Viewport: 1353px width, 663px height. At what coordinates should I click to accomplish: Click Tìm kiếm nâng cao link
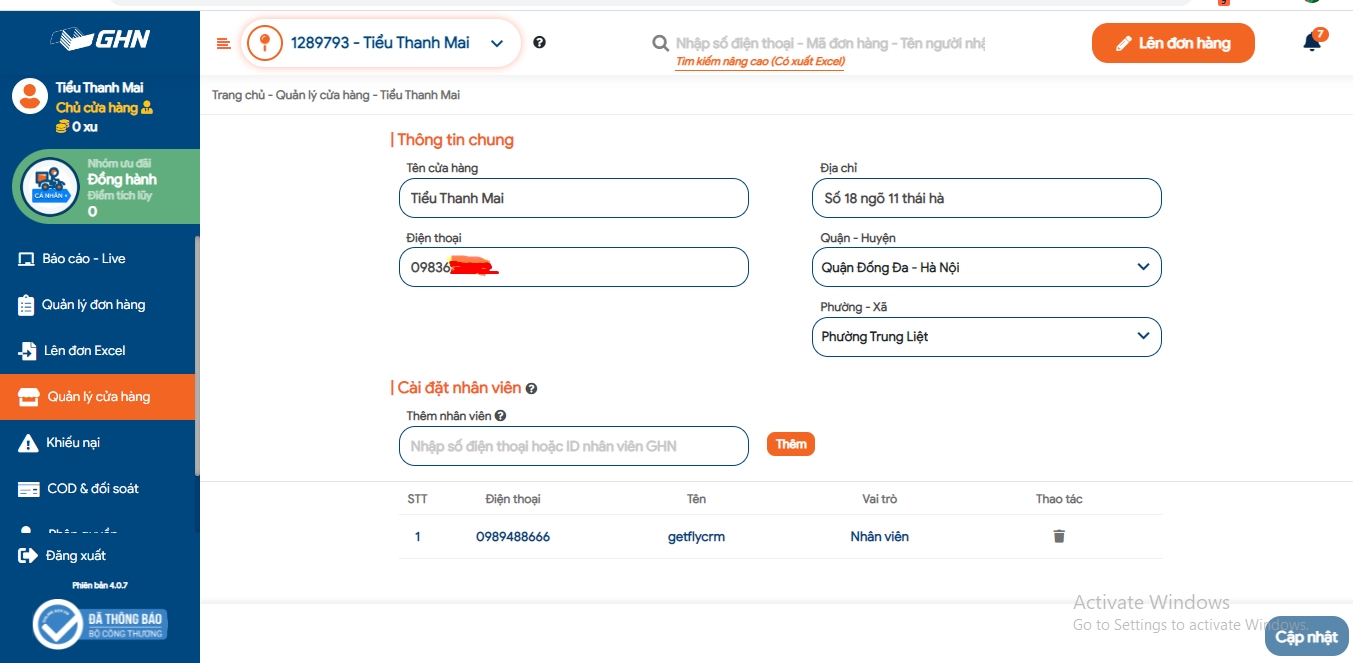coord(760,62)
